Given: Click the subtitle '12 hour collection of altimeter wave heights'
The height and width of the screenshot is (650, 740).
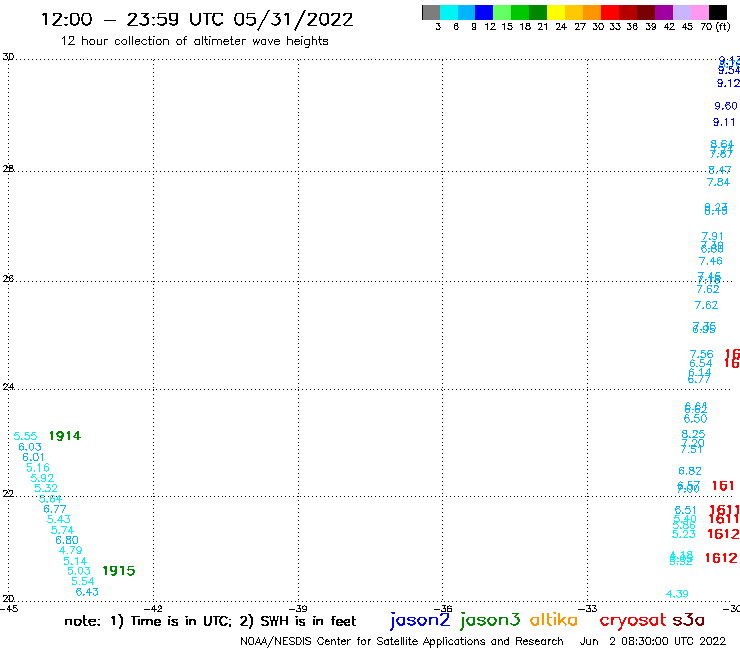Looking at the screenshot, I should 194,41.
